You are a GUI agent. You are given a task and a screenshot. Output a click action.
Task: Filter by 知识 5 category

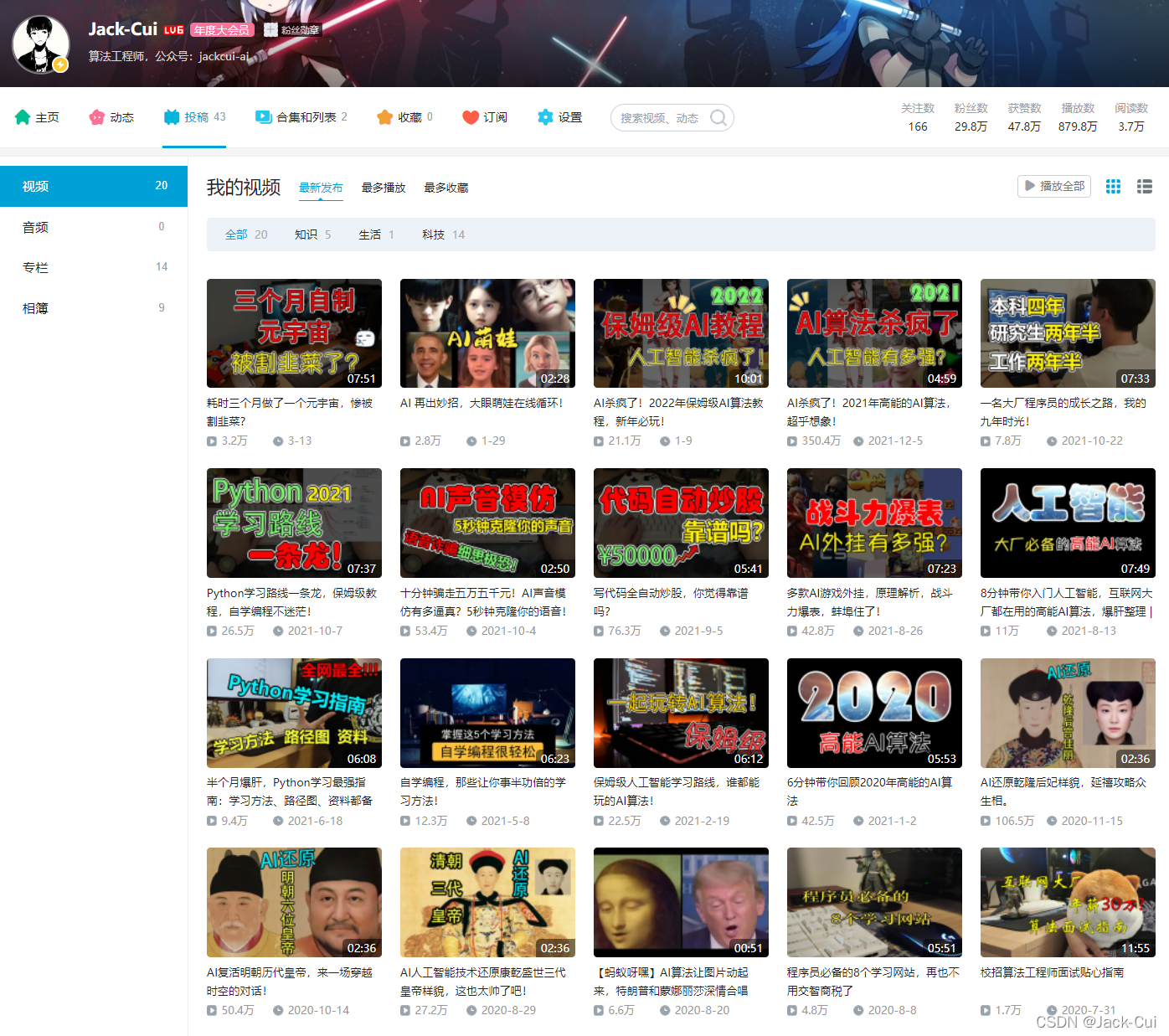click(313, 235)
